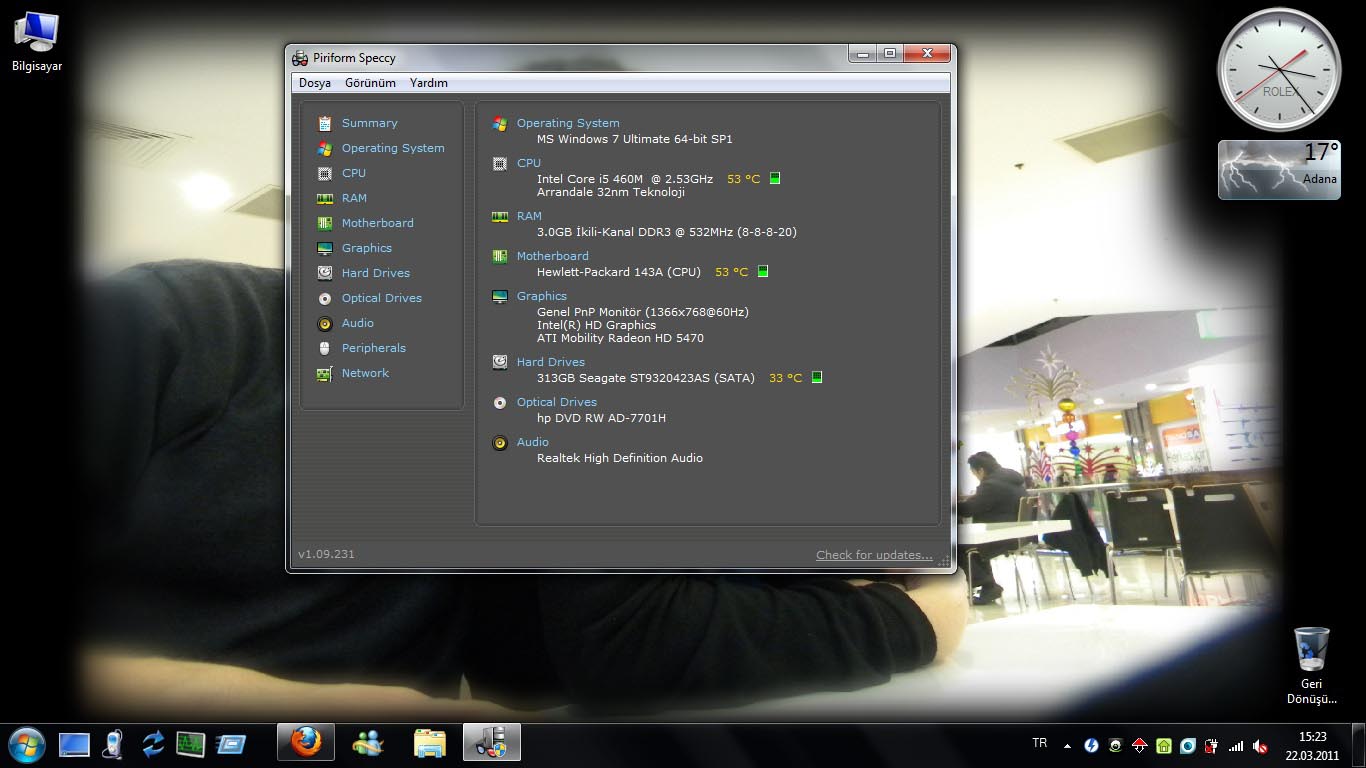Viewport: 1366px width, 768px height.
Task: Click the CPU heading in summary panel
Action: tap(529, 163)
